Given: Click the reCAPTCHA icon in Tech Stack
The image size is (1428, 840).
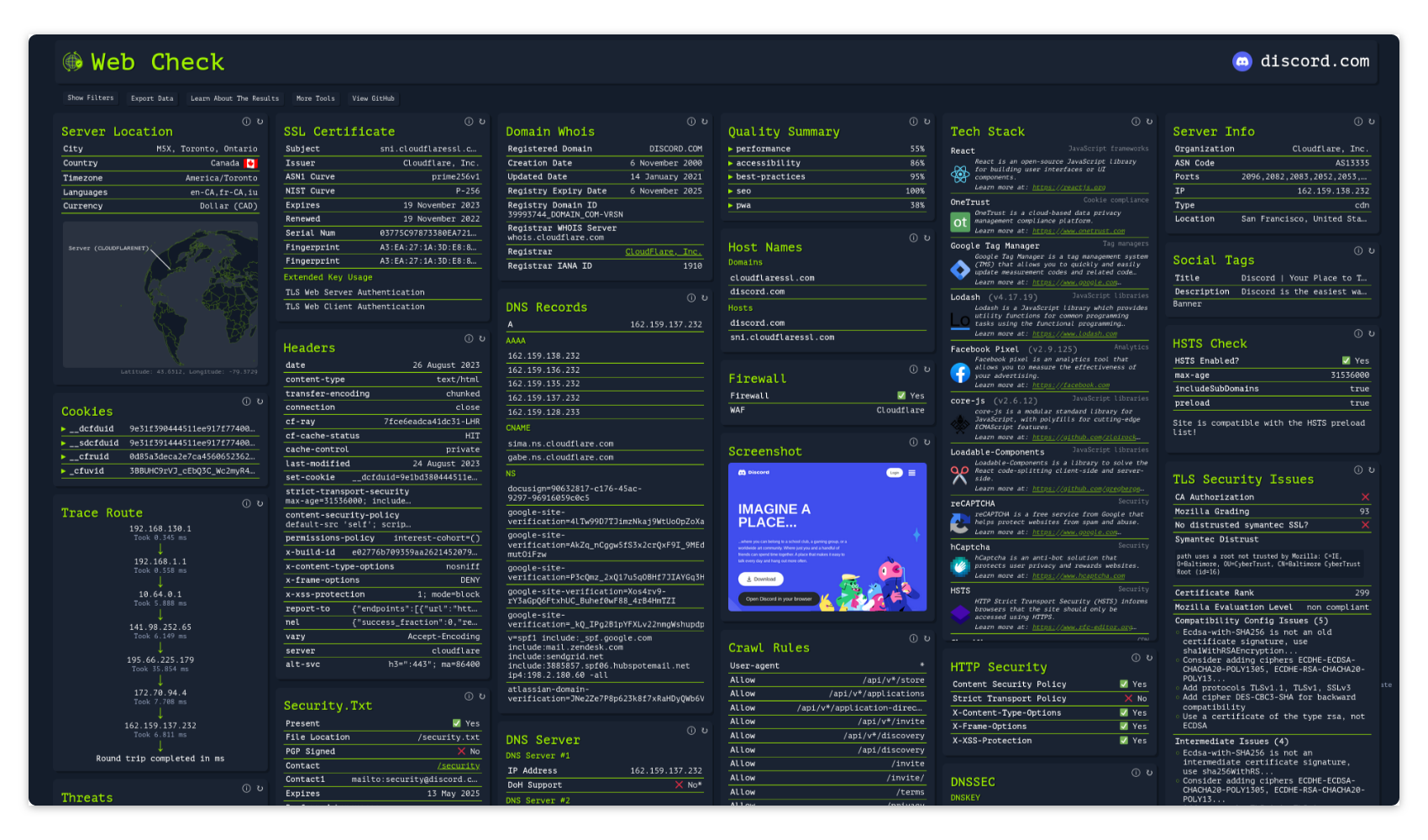Looking at the screenshot, I should click(x=959, y=522).
